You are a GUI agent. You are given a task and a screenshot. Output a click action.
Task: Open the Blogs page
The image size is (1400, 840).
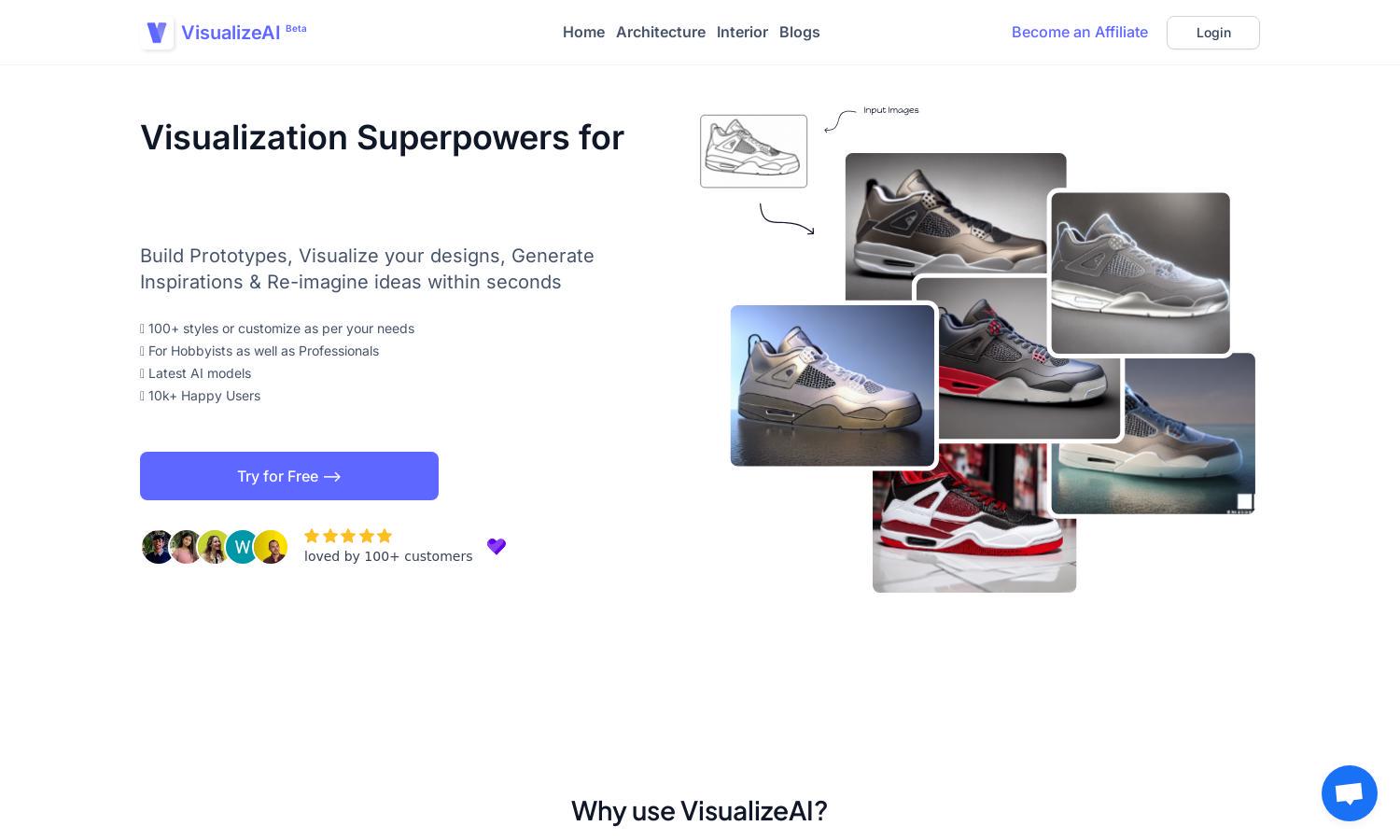(x=800, y=32)
